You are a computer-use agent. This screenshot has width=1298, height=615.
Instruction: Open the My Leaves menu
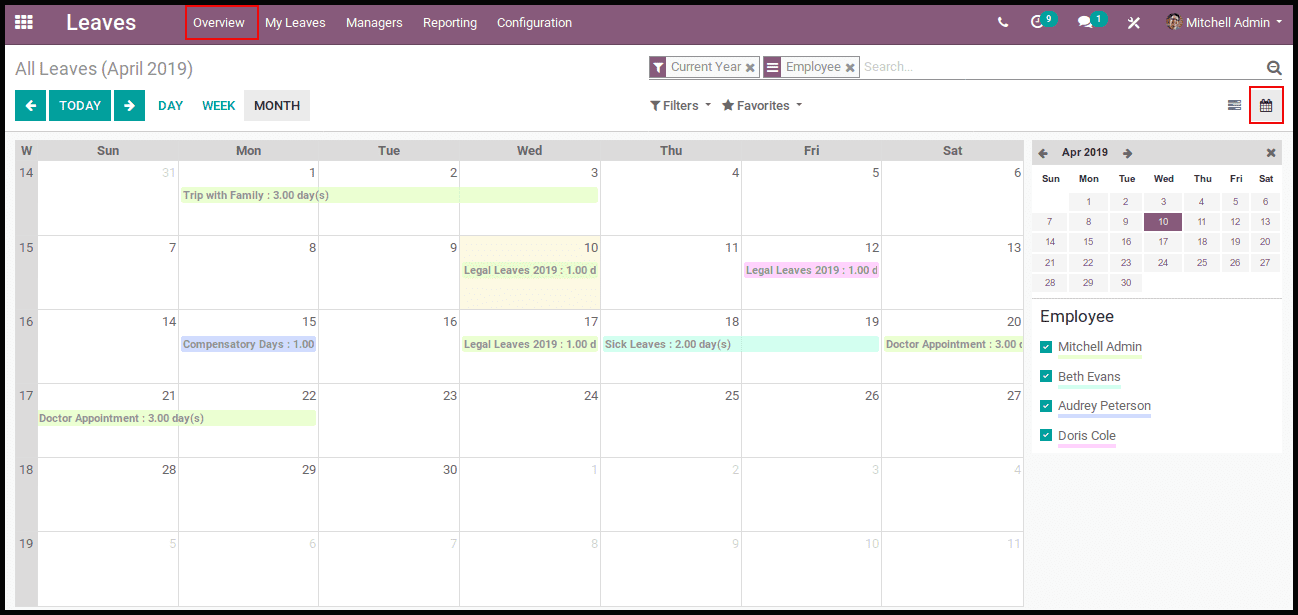(295, 22)
